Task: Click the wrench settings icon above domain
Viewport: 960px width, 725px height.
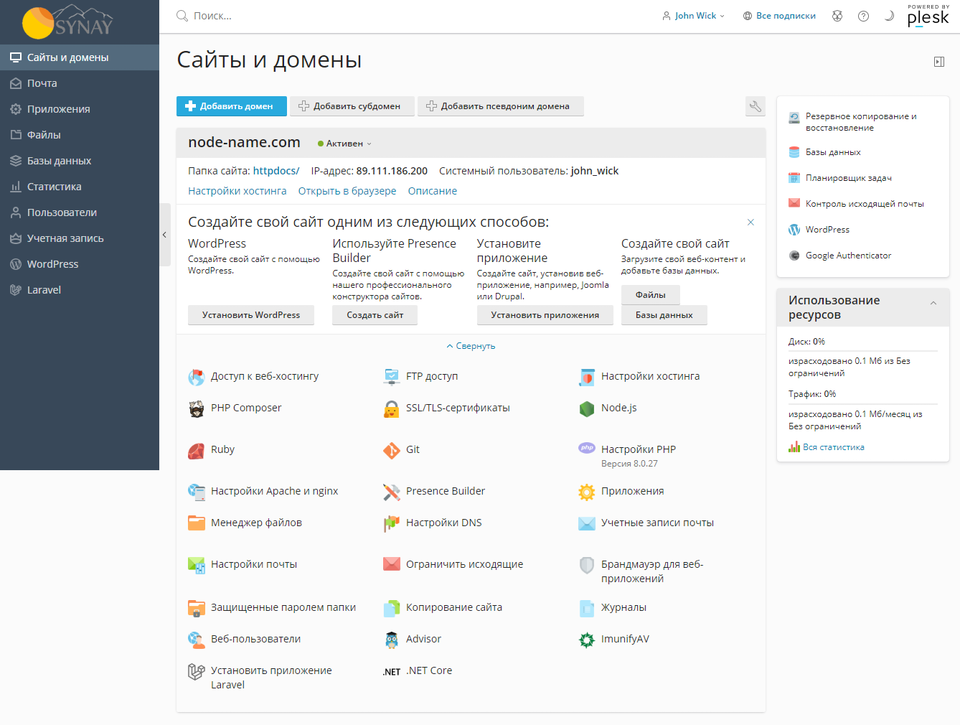Action: tap(756, 106)
